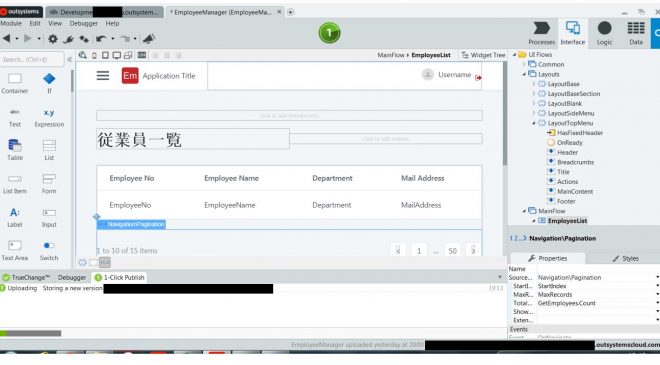Select the List Item widget in toolbox

pos(15,184)
